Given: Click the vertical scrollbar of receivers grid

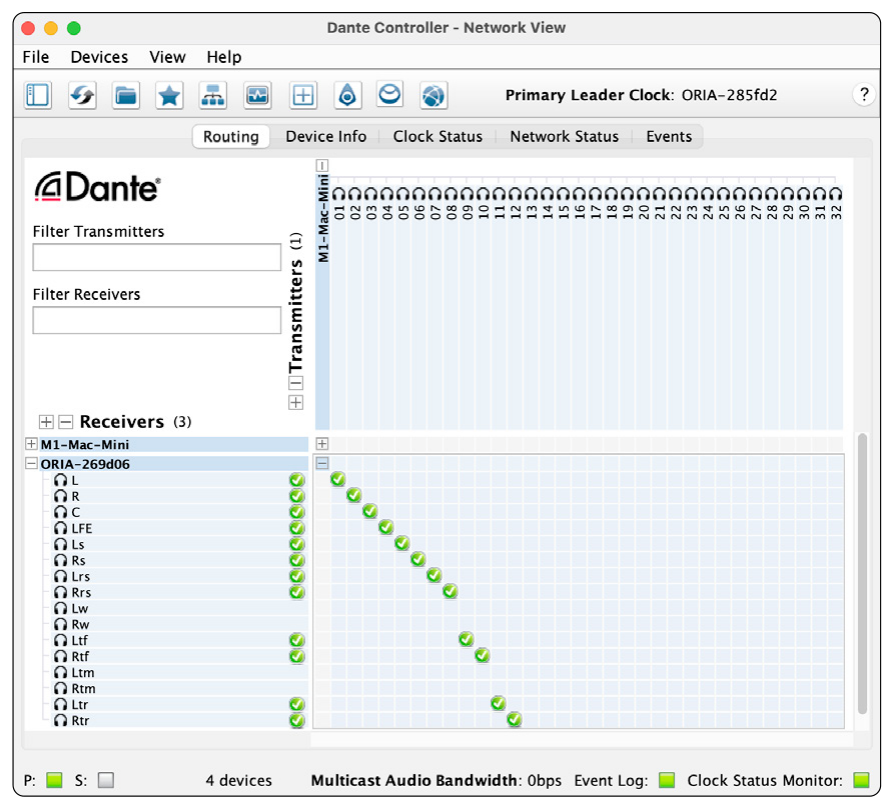Looking at the screenshot, I should (862, 574).
